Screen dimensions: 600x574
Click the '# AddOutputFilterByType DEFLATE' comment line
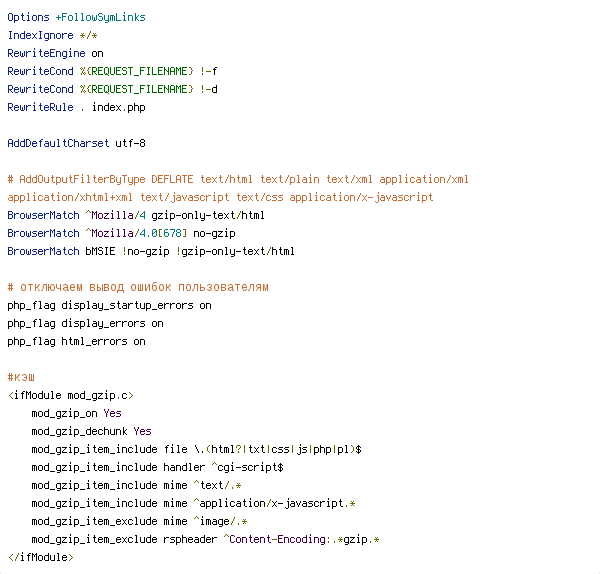(x=238, y=179)
